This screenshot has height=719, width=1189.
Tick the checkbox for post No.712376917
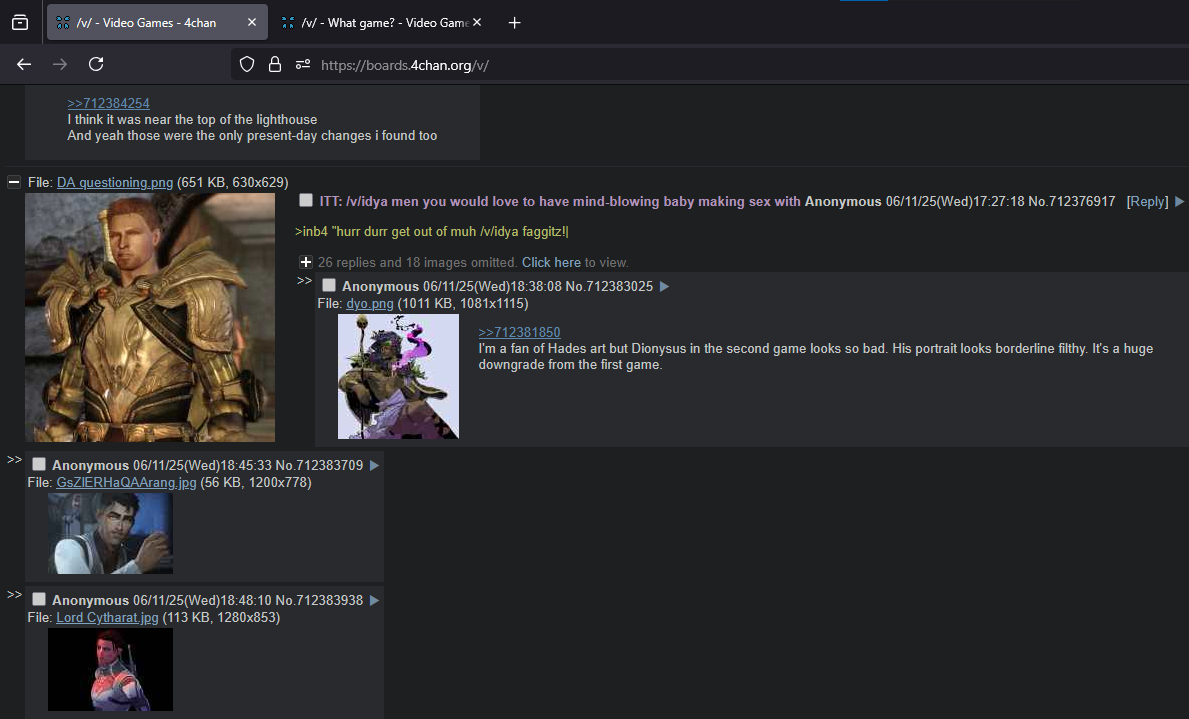pyautogui.click(x=306, y=200)
